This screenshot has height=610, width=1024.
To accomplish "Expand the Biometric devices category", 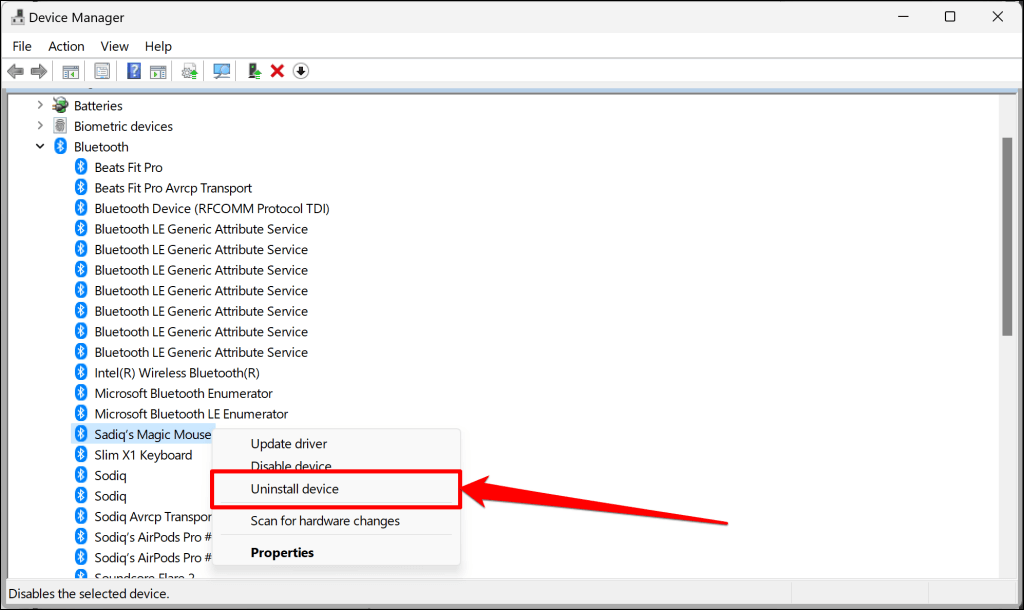I will 40,126.
